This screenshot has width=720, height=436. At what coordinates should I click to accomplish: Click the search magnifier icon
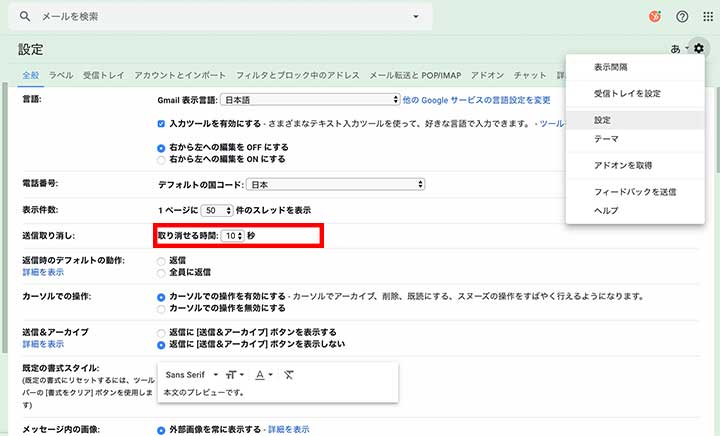coord(25,17)
